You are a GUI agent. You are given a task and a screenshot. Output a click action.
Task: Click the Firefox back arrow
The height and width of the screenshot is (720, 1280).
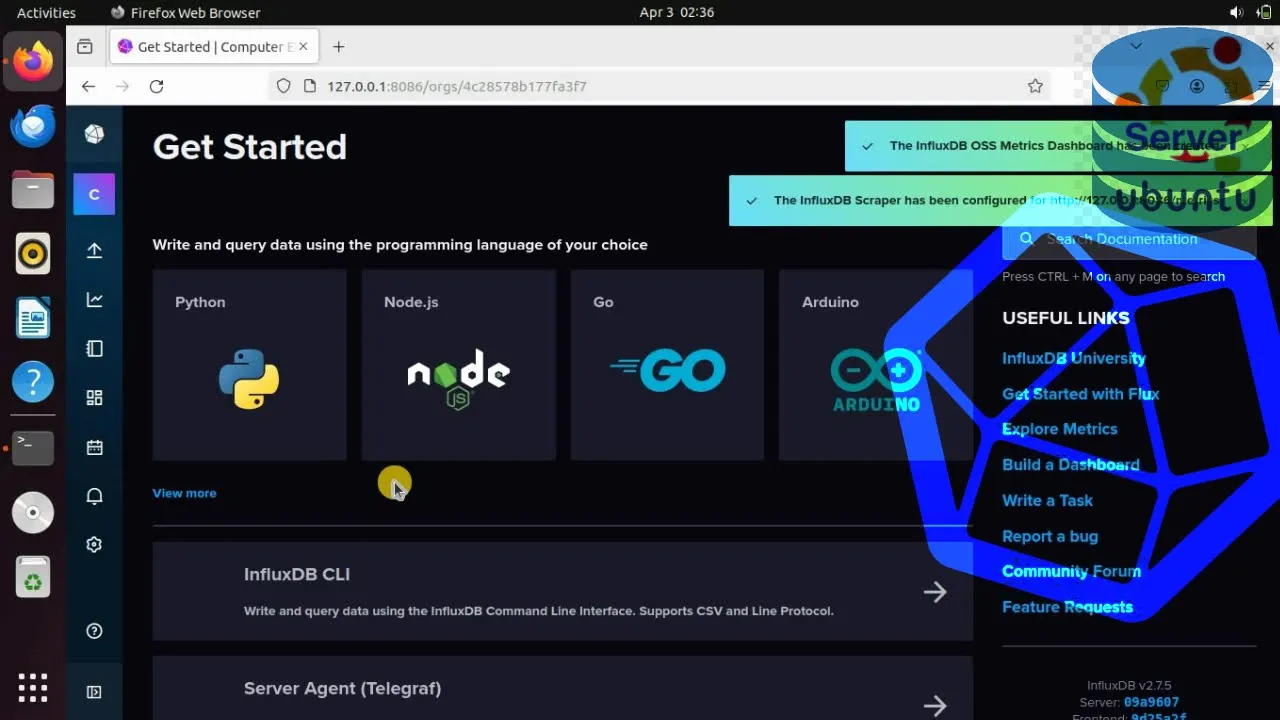(x=88, y=86)
